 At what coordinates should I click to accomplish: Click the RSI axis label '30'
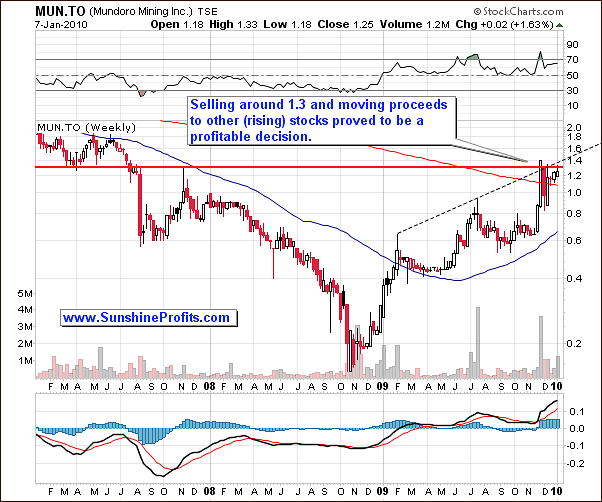[572, 91]
